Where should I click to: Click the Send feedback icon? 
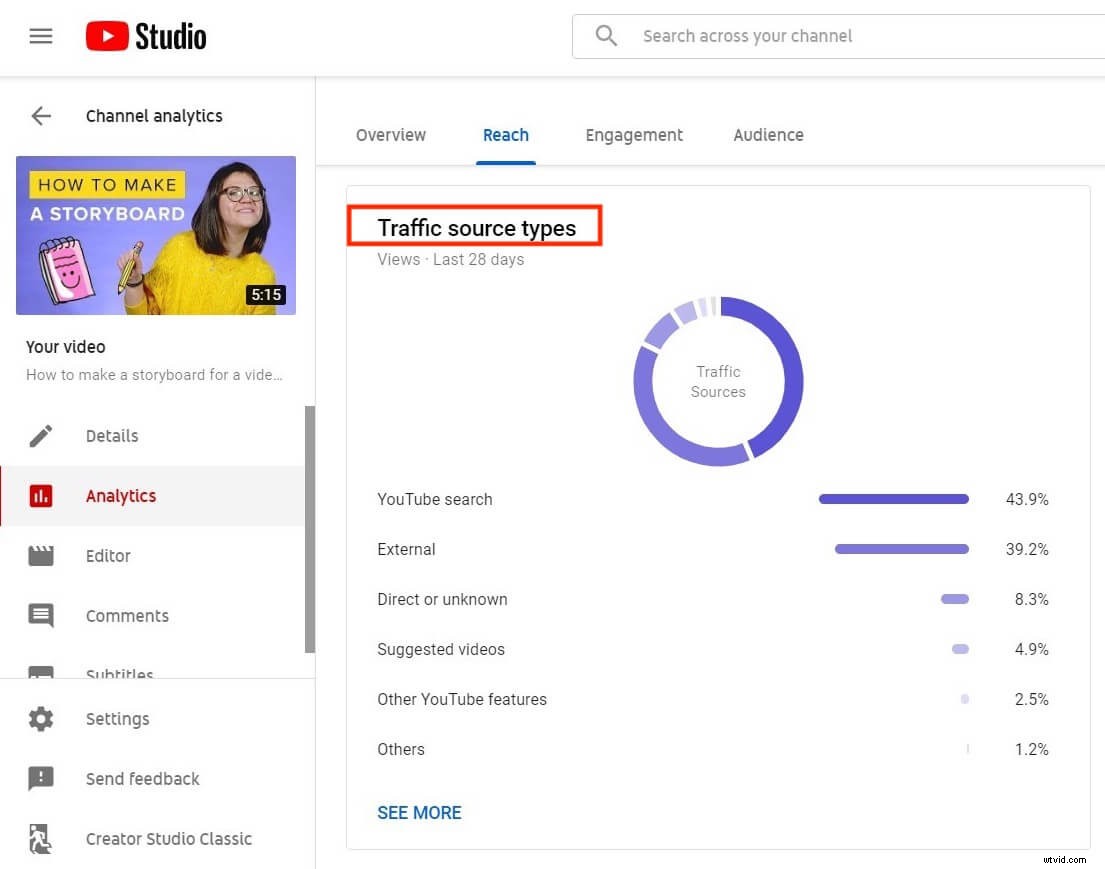[x=40, y=778]
